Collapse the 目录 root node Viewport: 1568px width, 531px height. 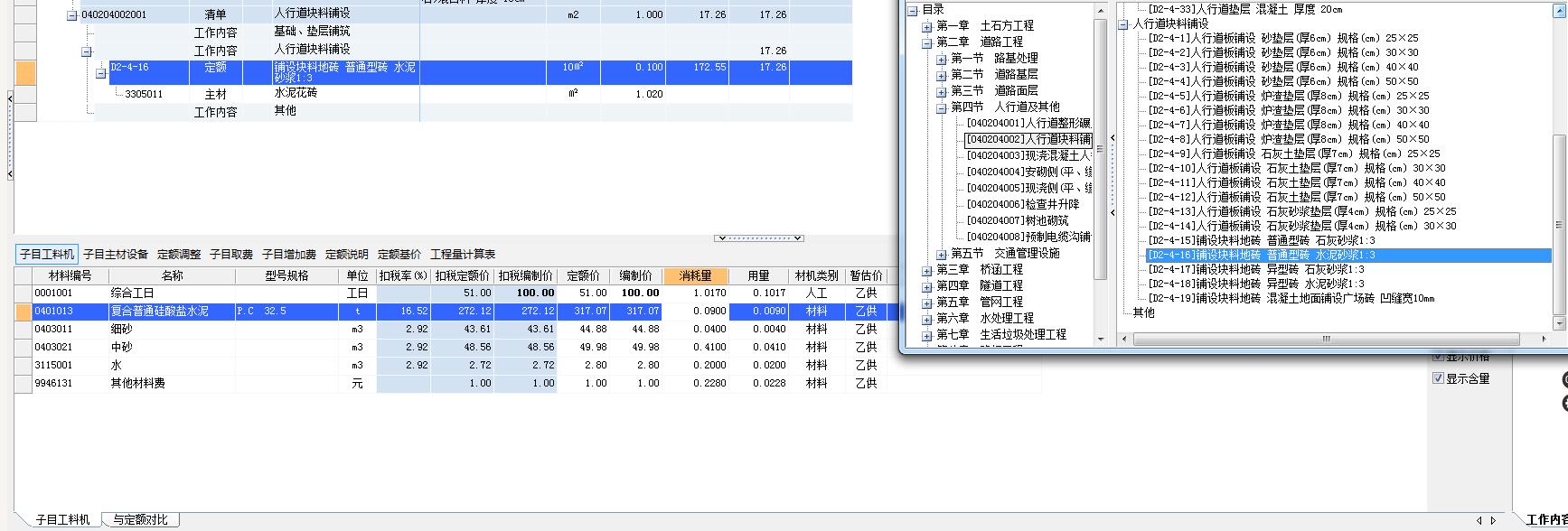coord(913,10)
